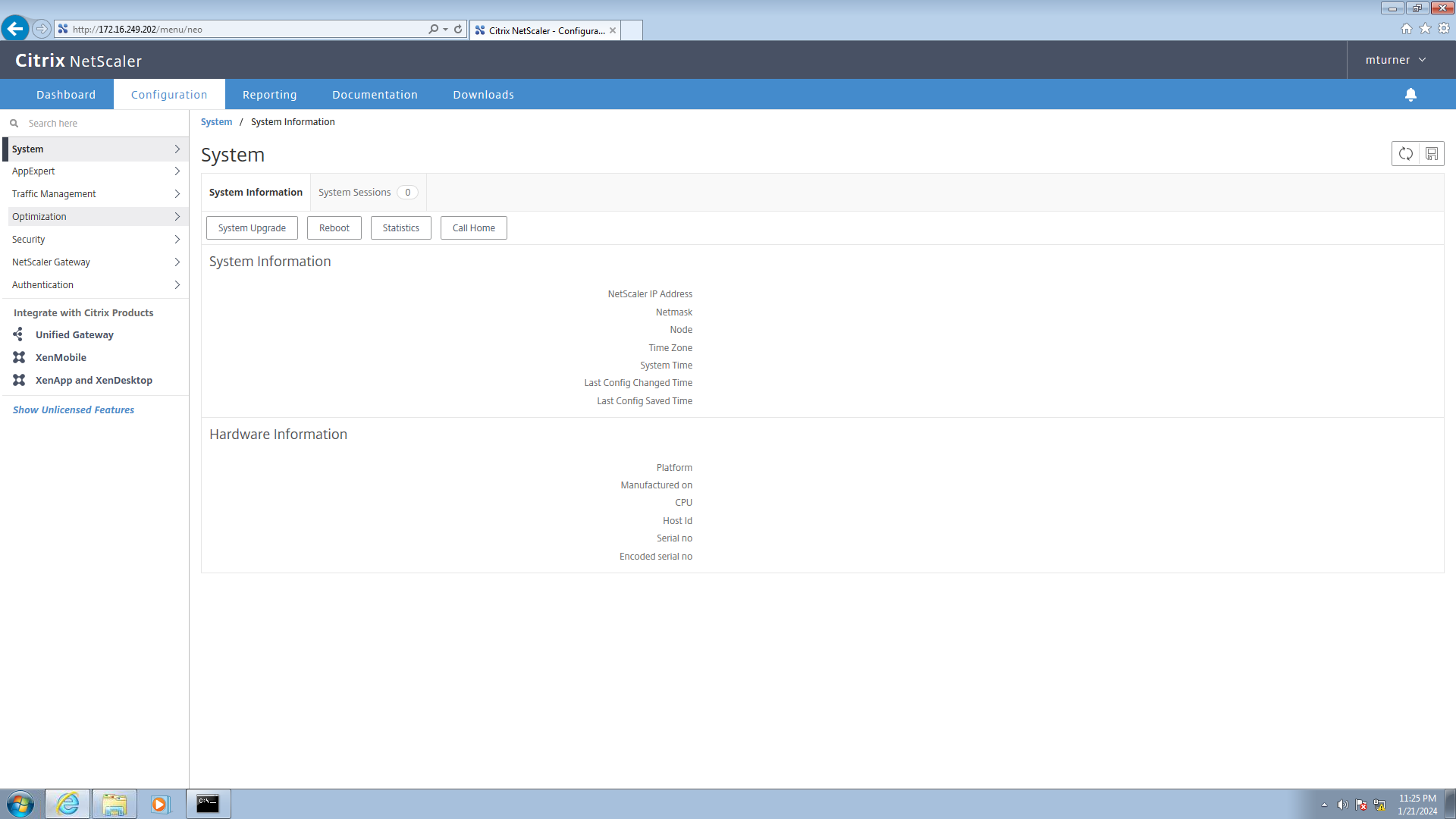Click the volume speaker icon in the system tray
Image resolution: width=1456 pixels, height=819 pixels.
(1343, 805)
